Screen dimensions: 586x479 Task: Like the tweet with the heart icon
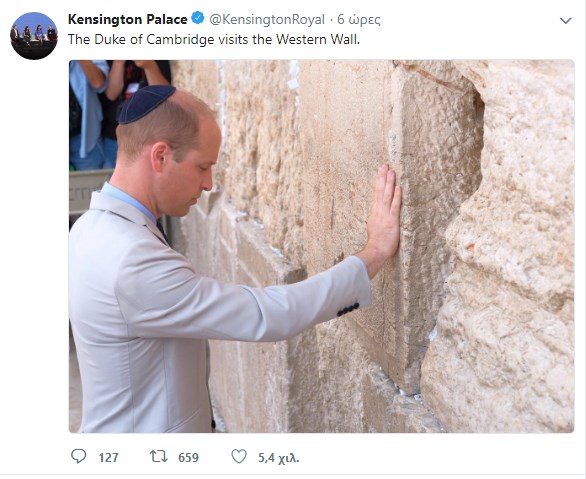[239, 456]
